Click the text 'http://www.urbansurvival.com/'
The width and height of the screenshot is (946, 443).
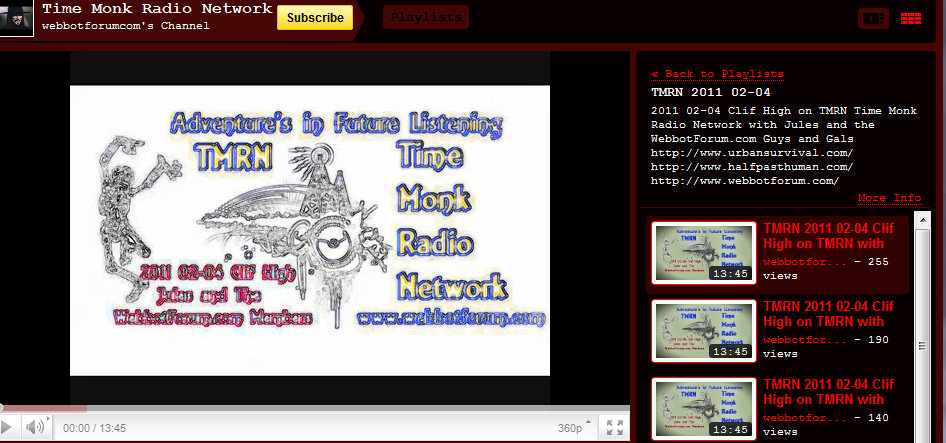click(752, 153)
